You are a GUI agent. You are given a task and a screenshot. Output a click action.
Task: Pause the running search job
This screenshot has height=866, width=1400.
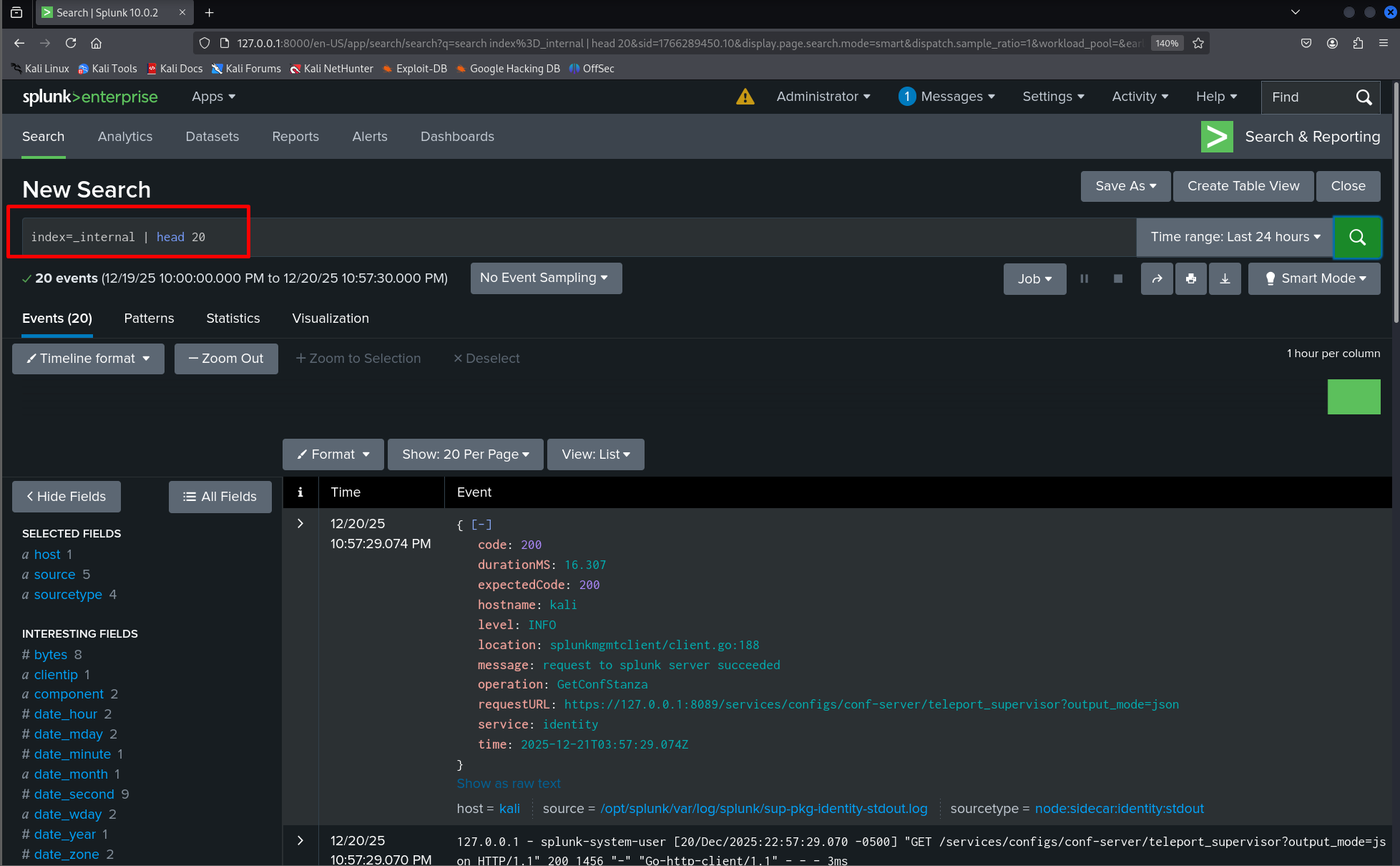tap(1085, 278)
